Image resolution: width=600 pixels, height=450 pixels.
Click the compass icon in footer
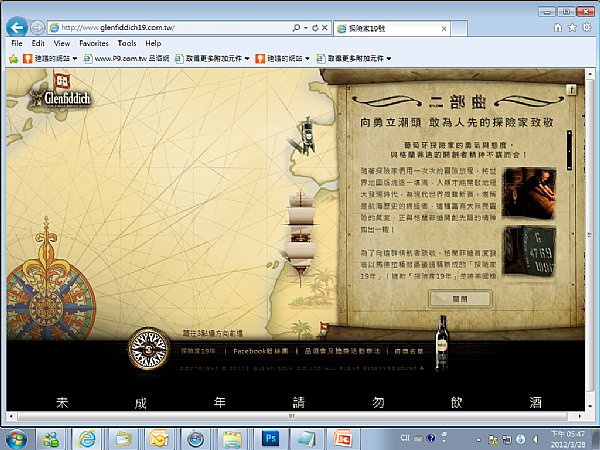coord(149,348)
